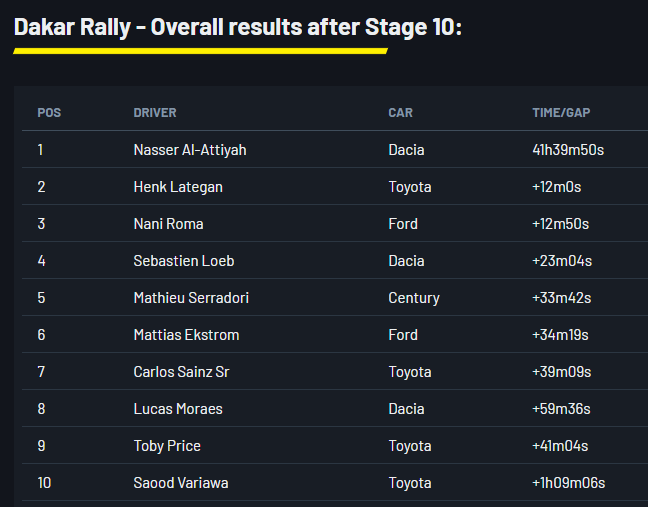The width and height of the screenshot is (648, 507).
Task: Click the CAR column header
Action: pos(400,113)
